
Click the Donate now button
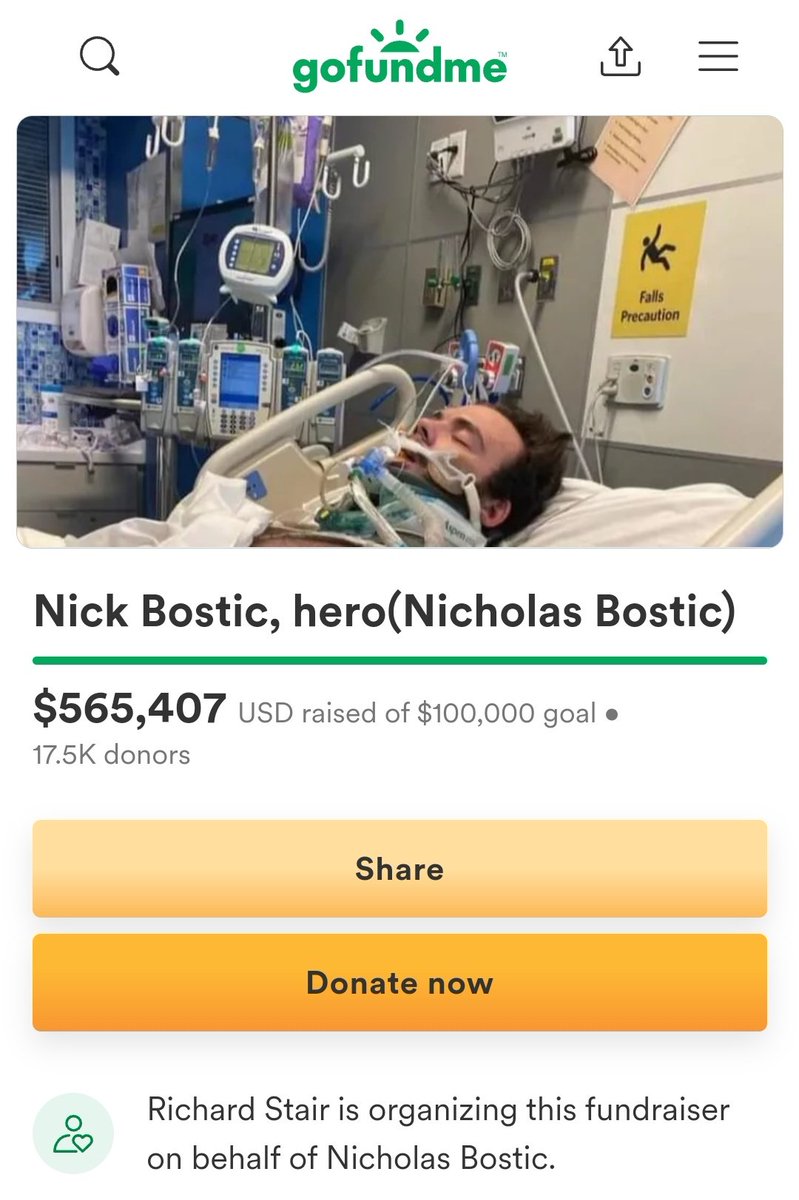coord(399,982)
